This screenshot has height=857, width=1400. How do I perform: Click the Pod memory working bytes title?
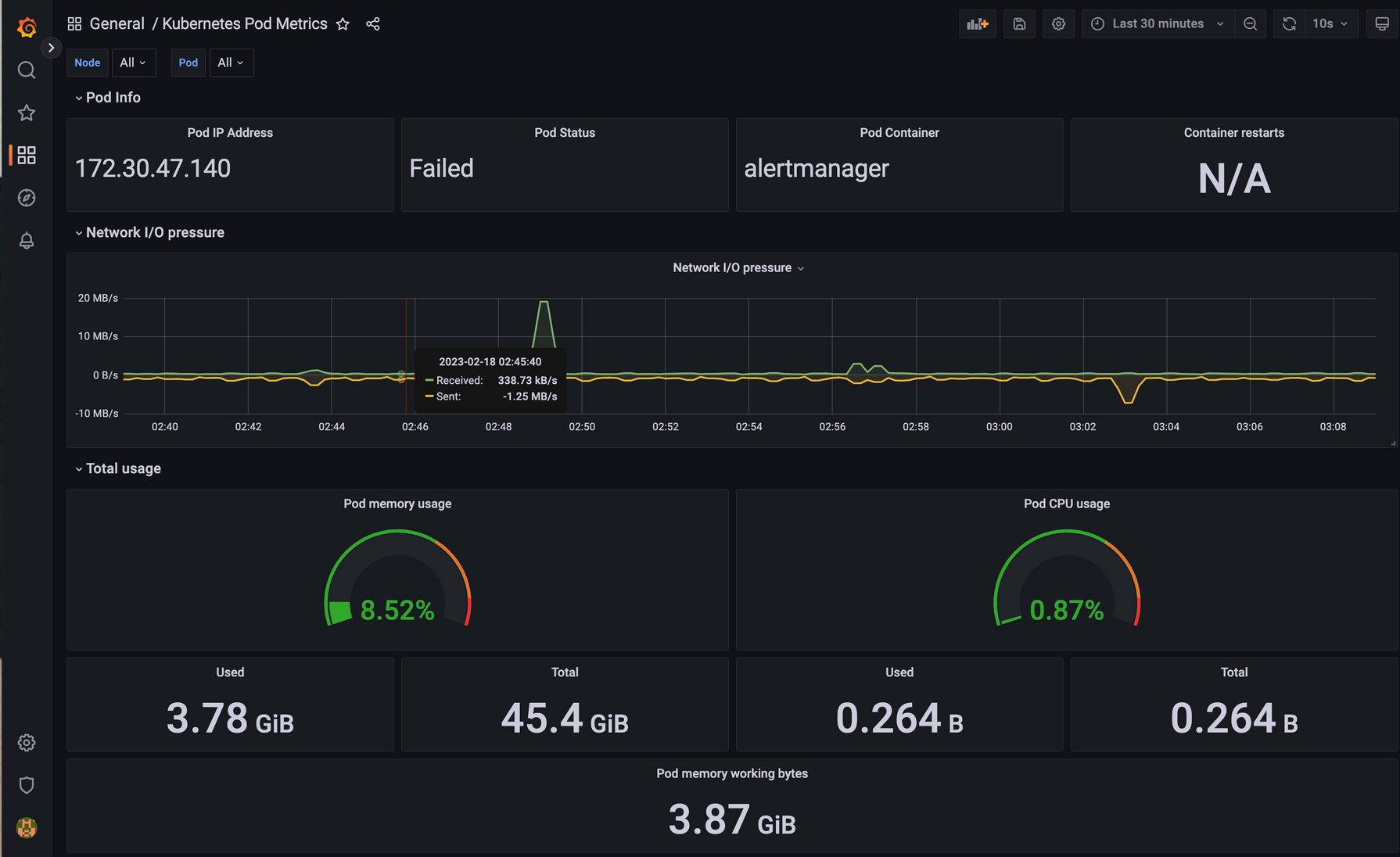point(732,773)
